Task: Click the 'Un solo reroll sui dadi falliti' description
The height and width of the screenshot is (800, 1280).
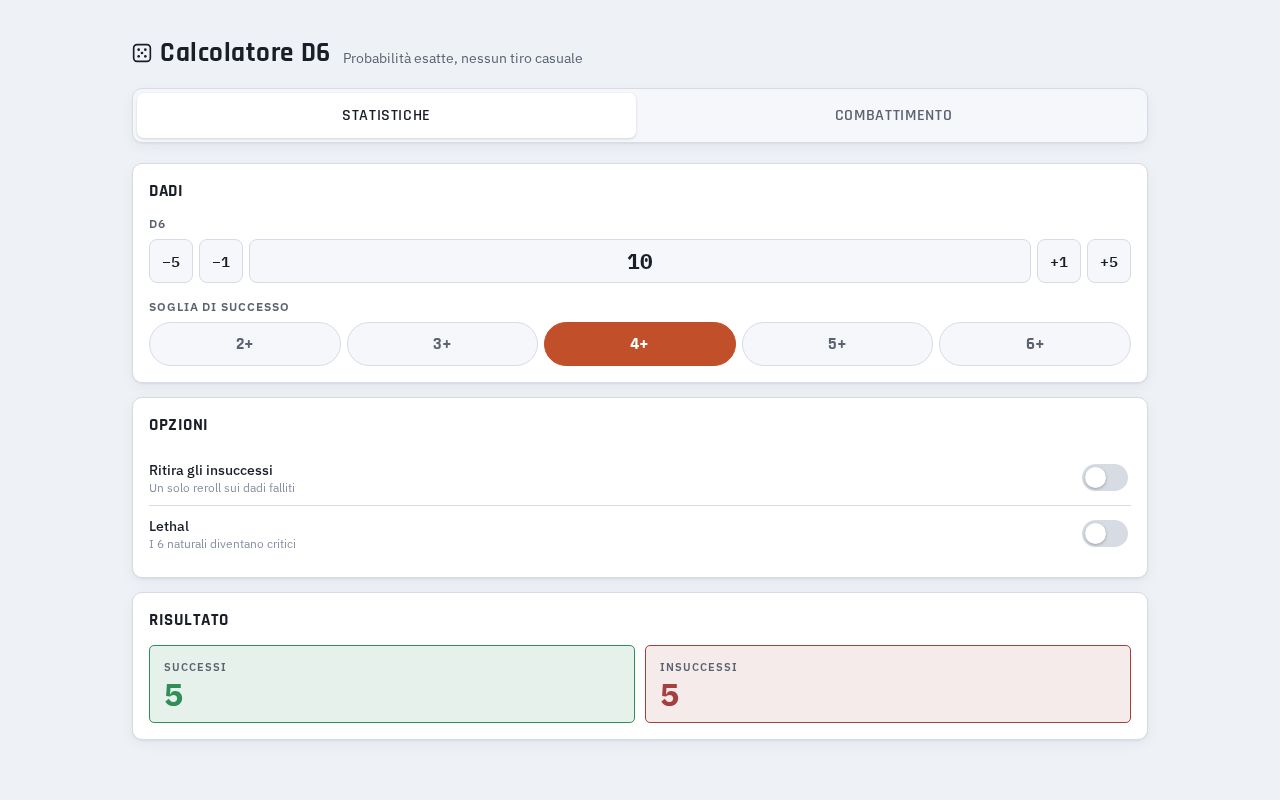Action: tap(222, 488)
